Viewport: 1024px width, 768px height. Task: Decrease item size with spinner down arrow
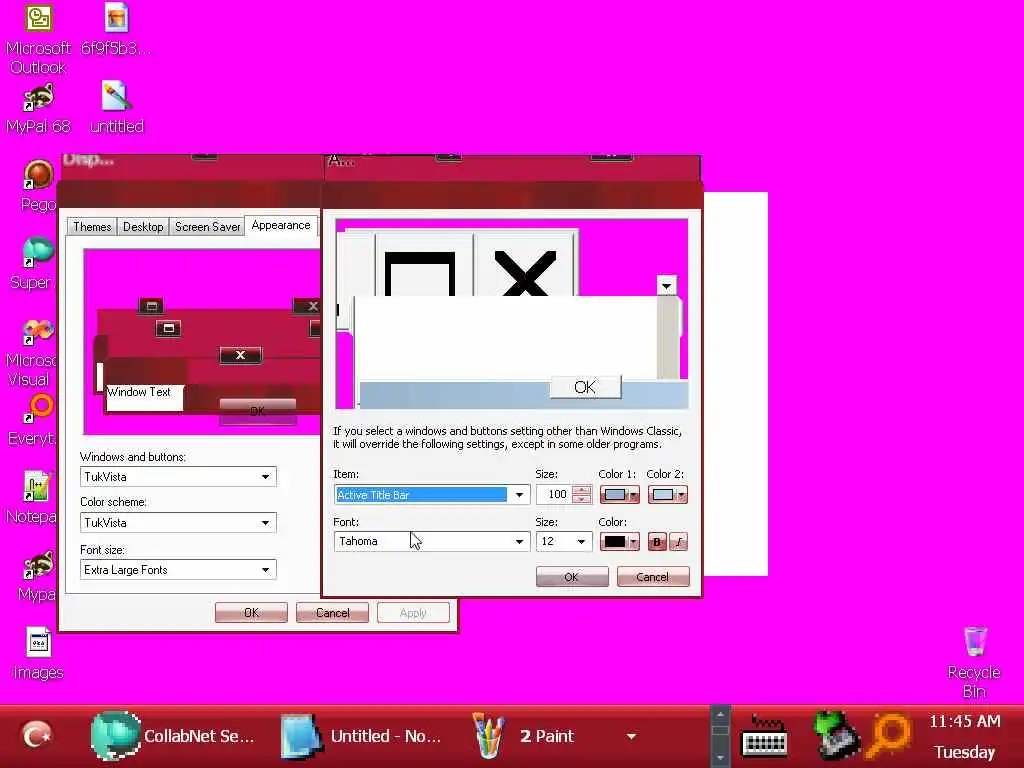click(x=581, y=499)
